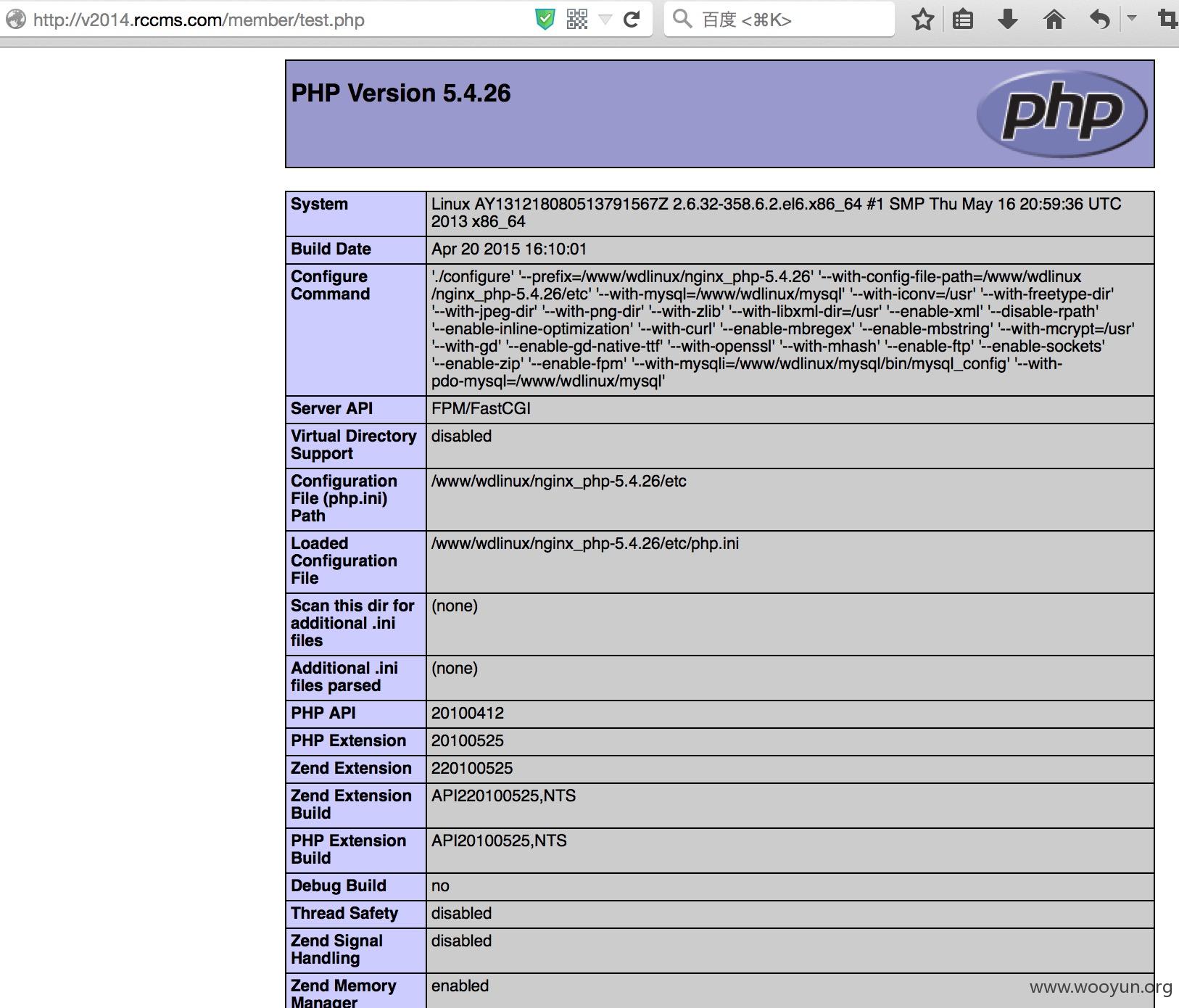Click 'Additional .ini files parsed' label
This screenshot has width=1179, height=1008.
[x=344, y=677]
